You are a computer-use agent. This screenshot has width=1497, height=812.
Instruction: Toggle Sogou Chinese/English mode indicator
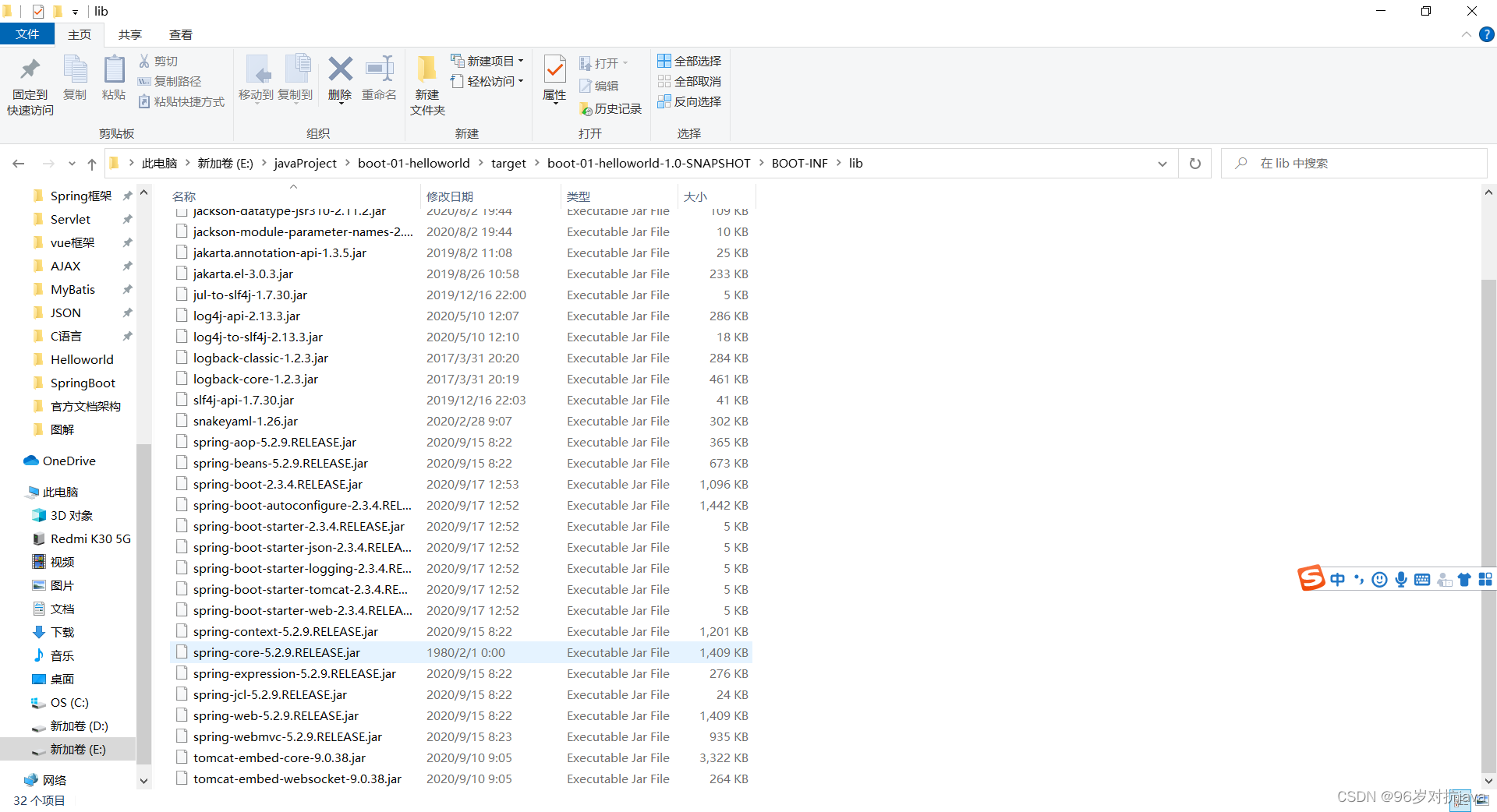(x=1338, y=579)
